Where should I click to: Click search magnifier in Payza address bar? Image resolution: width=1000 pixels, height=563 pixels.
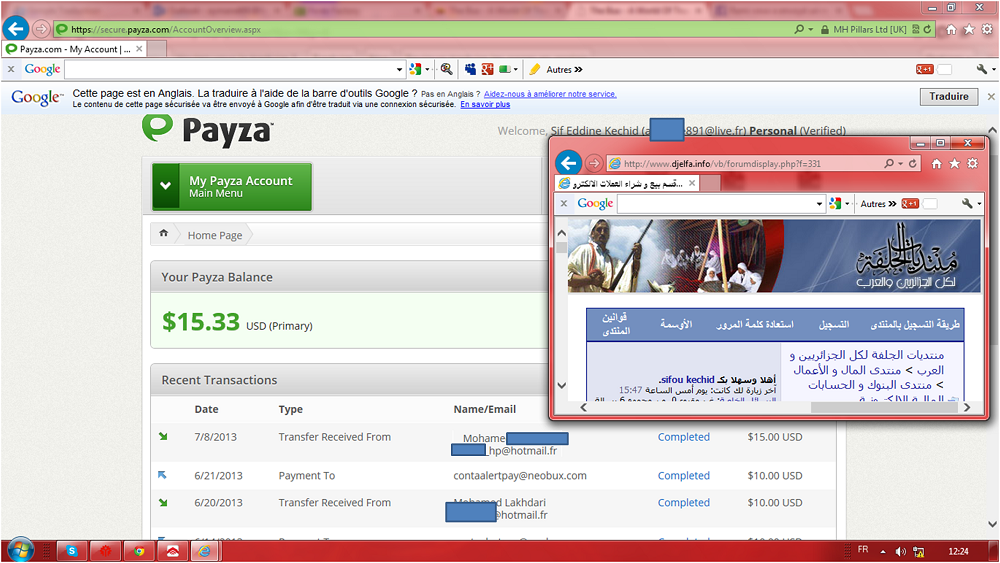click(798, 29)
